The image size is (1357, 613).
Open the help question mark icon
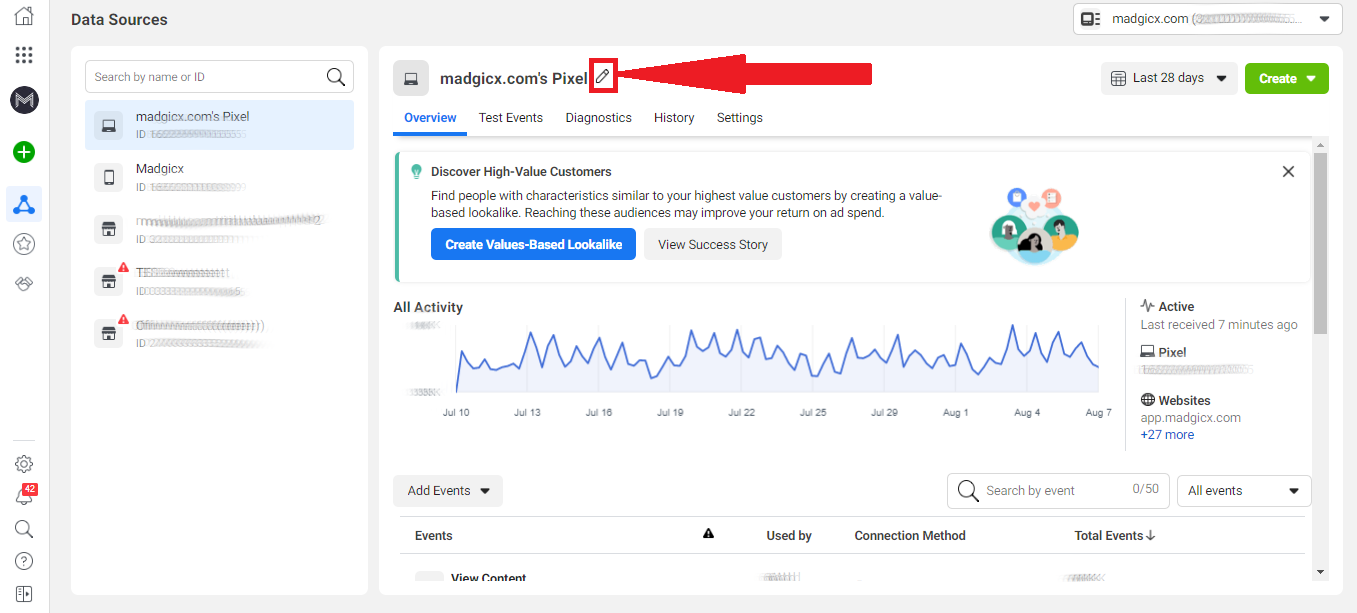click(x=24, y=561)
